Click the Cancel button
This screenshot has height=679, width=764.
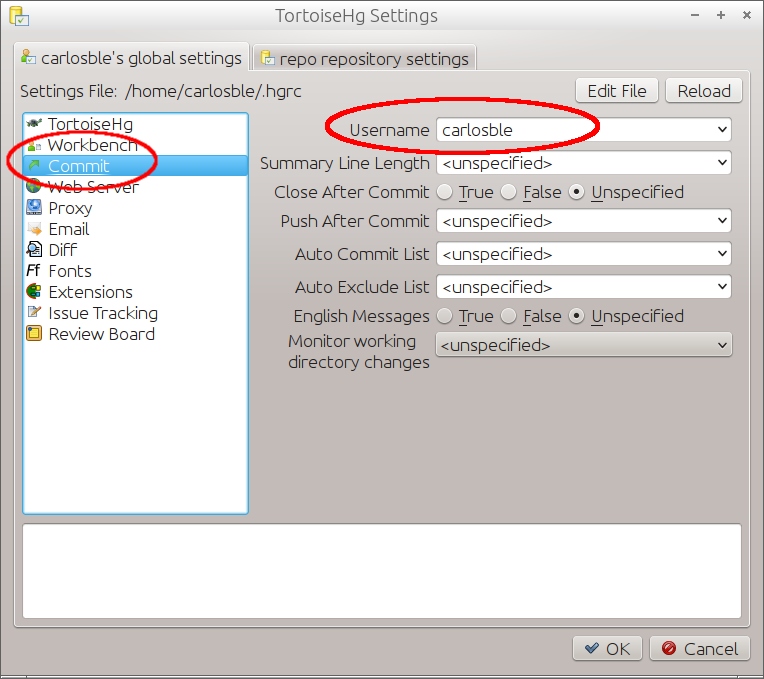point(700,649)
